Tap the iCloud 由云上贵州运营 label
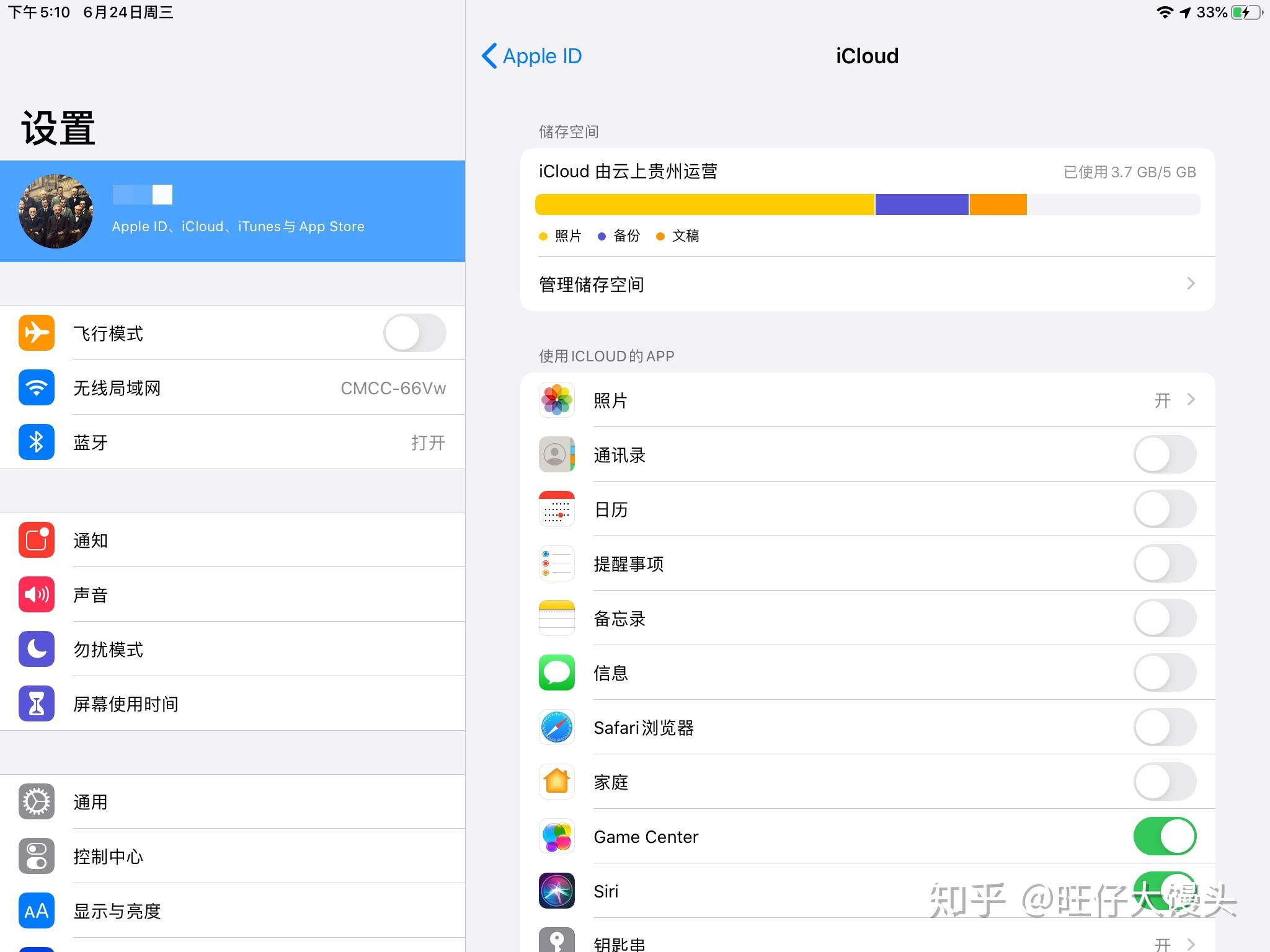Screen dimensions: 1270x952 (628, 171)
